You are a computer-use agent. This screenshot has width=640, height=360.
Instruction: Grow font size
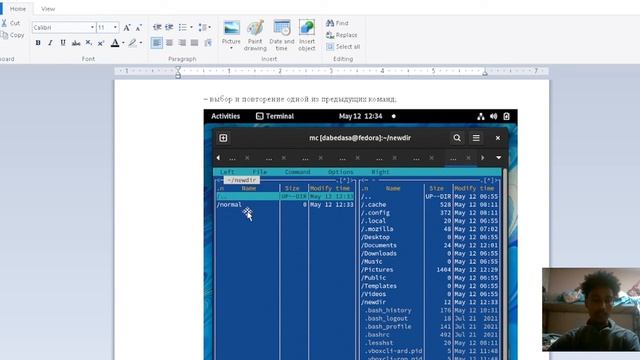point(127,27)
